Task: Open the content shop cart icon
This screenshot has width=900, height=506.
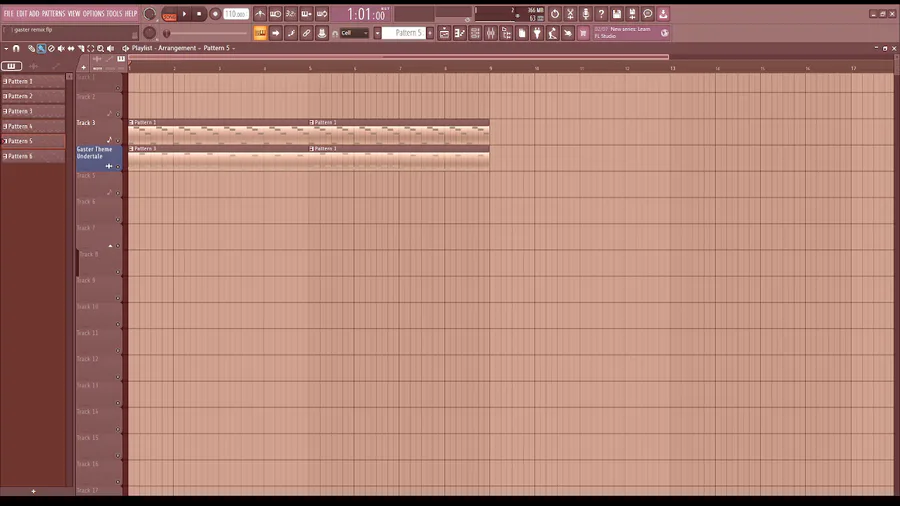Action: (583, 33)
